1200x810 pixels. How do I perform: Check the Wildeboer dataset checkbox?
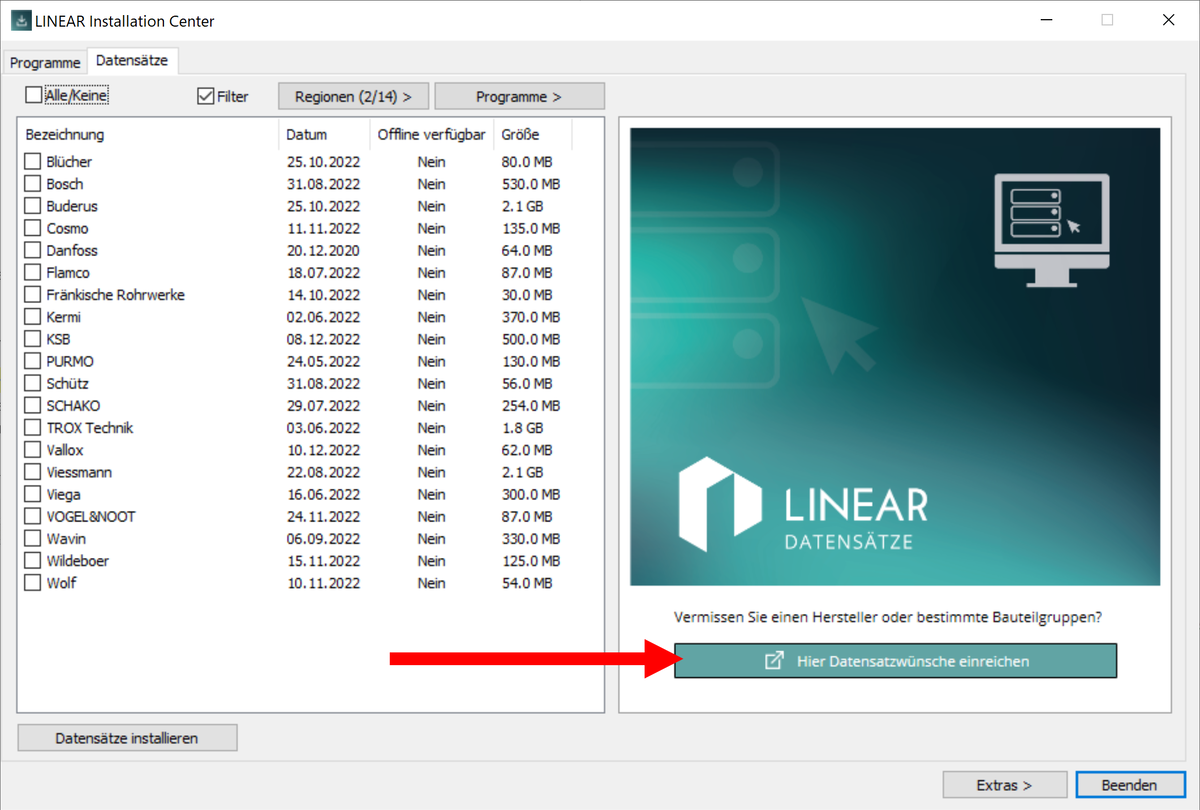click(33, 560)
